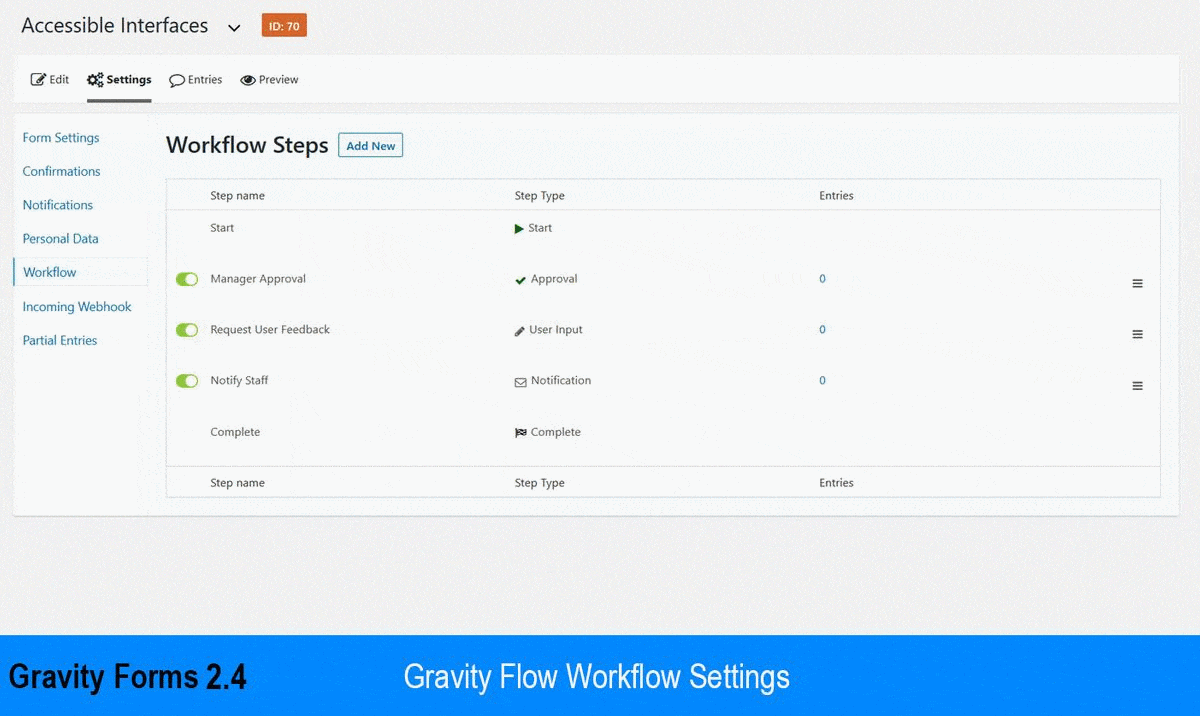Click the Edit tab pencil icon
Viewport: 1200px width, 716px height.
38,80
